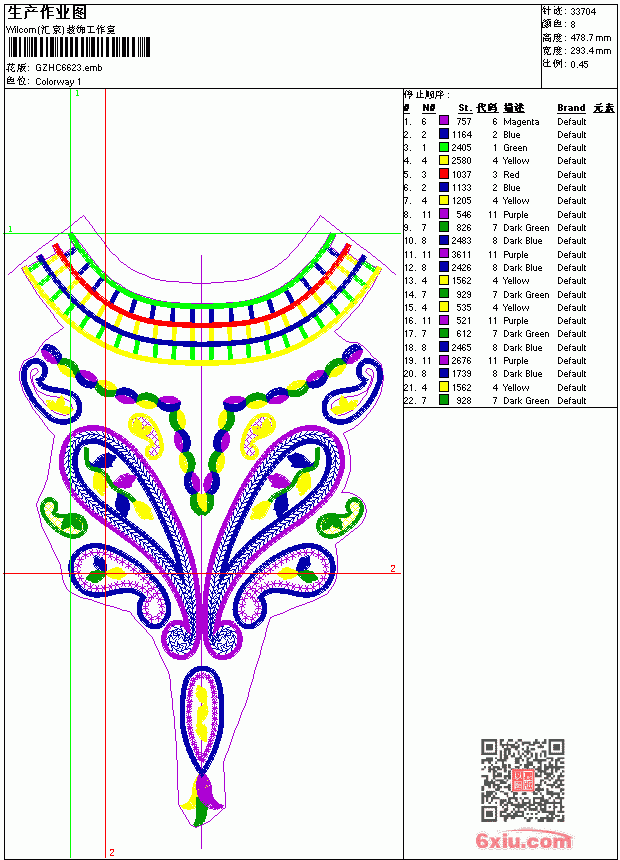The width and height of the screenshot is (620, 860).
Task: Click the stitch count 2405
Action: coord(461,148)
